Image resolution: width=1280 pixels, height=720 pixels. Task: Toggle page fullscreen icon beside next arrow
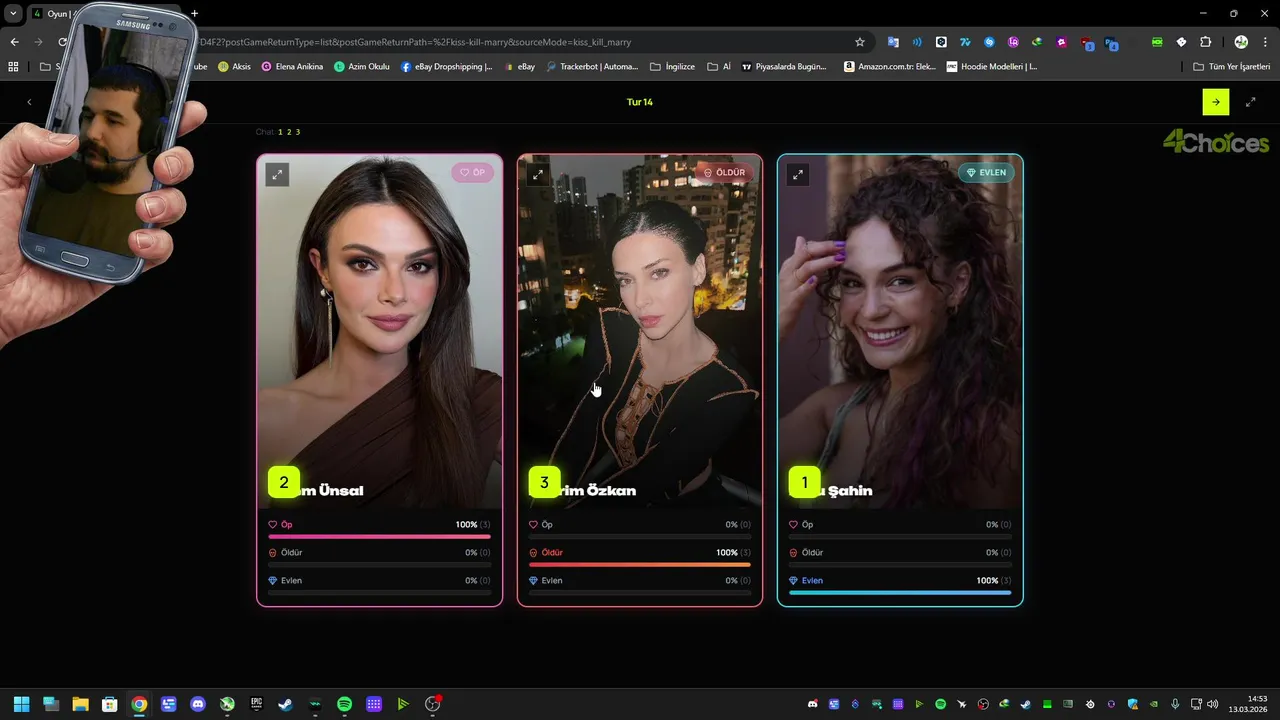1250,102
